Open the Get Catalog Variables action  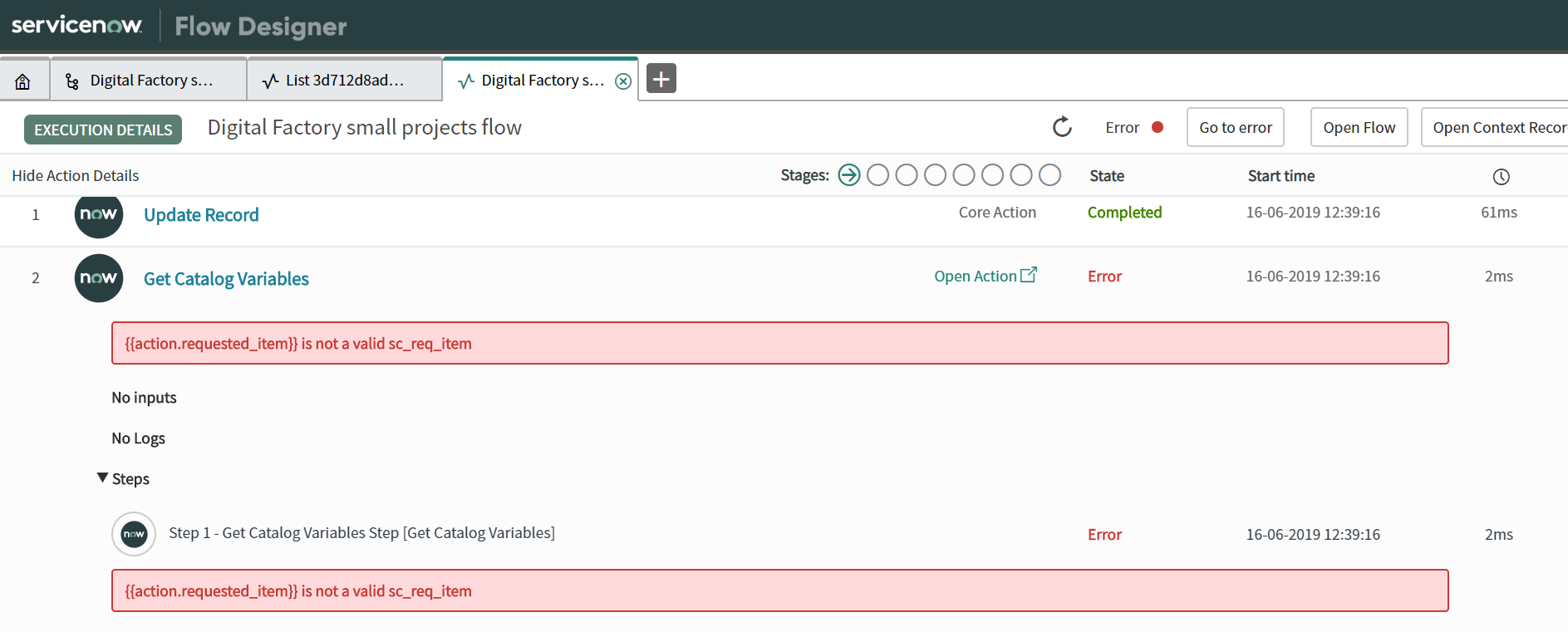[x=226, y=279]
